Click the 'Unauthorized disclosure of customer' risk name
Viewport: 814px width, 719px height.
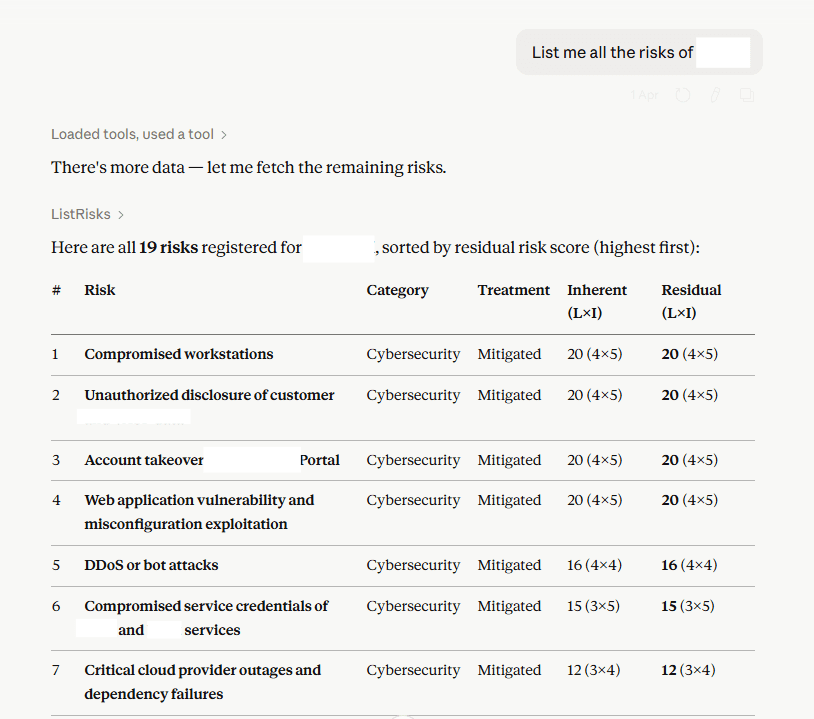[209, 395]
